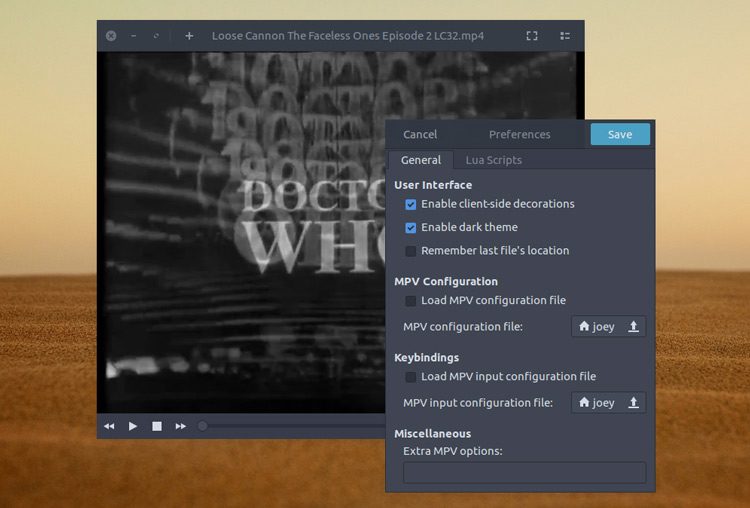Switch to the Lua Scripts tab
This screenshot has width=750, height=508.
pos(493,160)
